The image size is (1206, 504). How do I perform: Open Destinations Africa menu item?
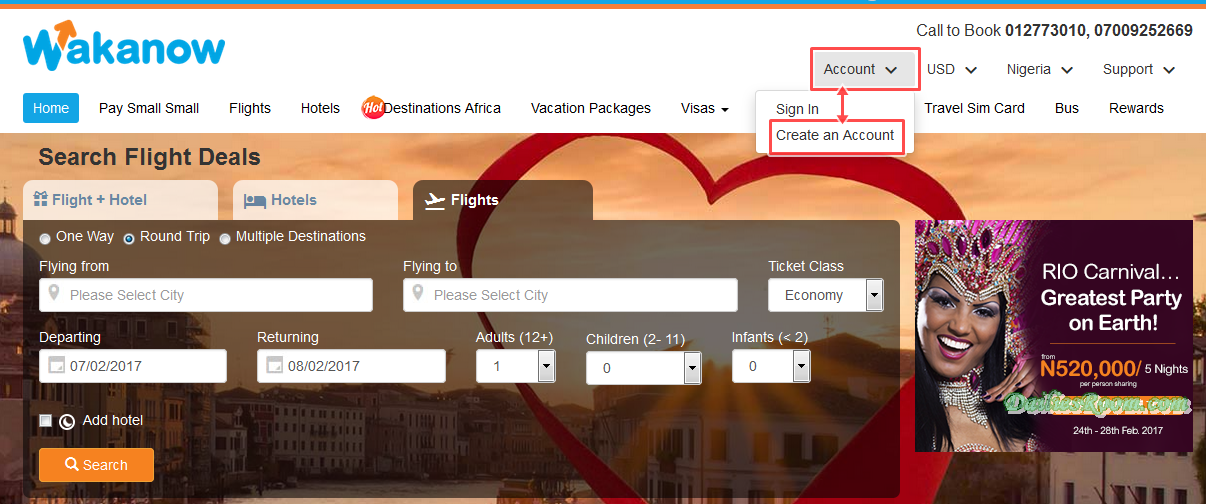[443, 108]
